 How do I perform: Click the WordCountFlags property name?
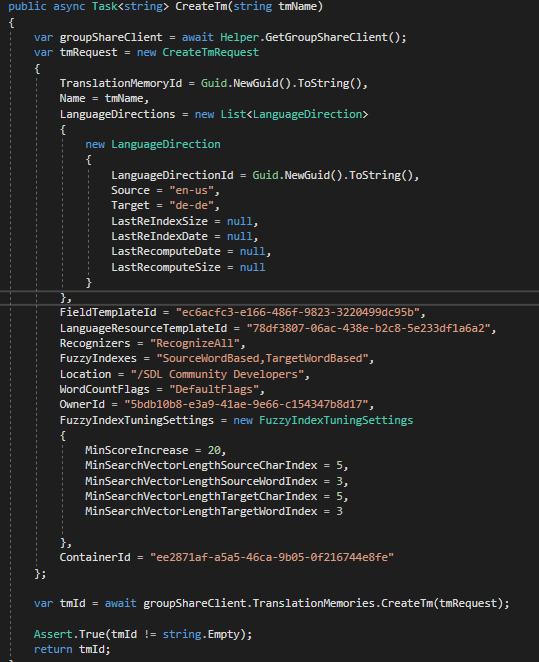coord(104,389)
